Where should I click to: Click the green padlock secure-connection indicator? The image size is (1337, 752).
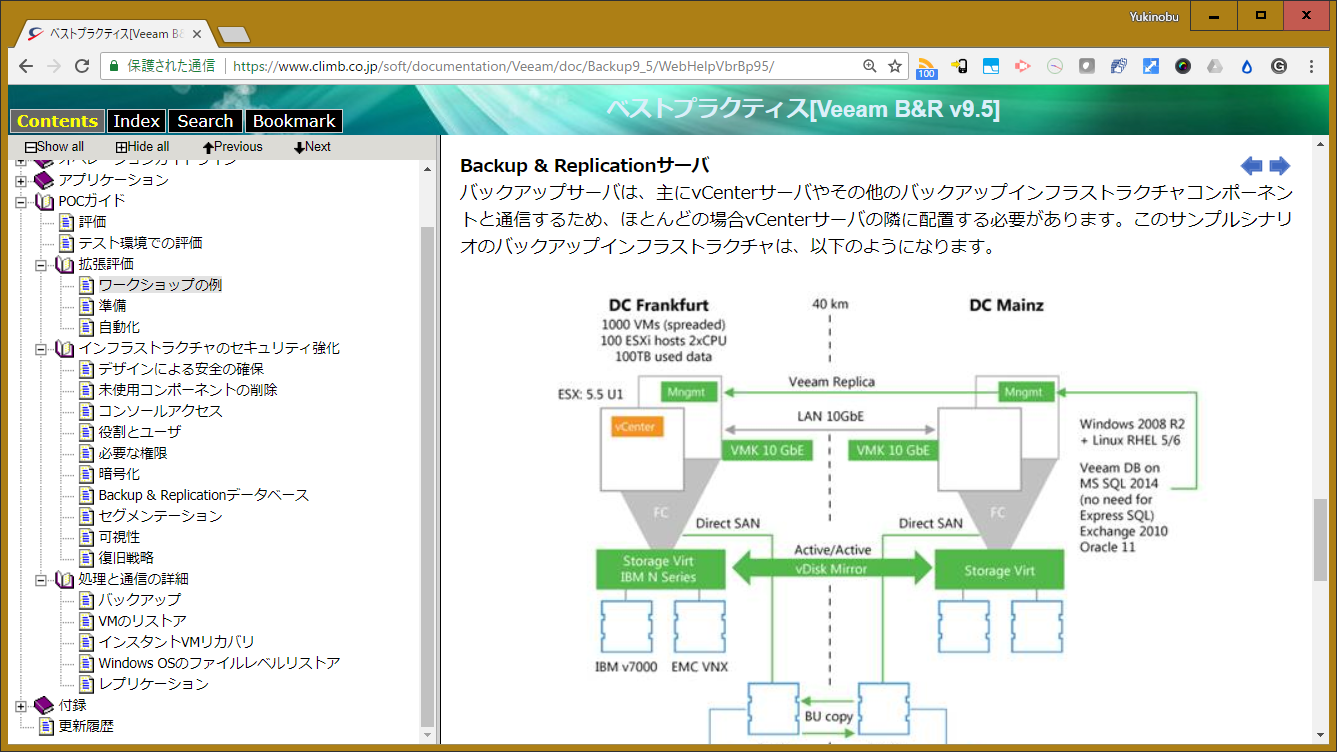click(x=113, y=67)
